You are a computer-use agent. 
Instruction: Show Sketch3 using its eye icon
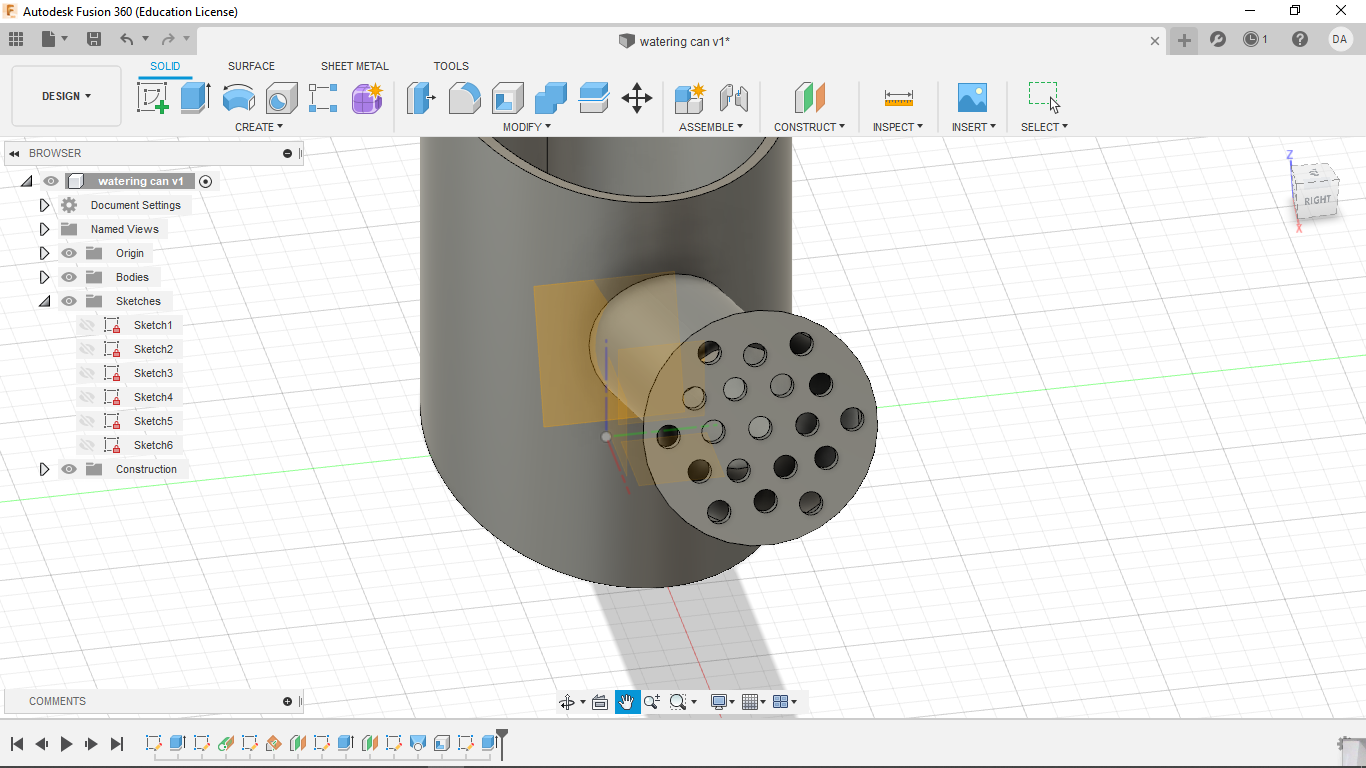[87, 373]
